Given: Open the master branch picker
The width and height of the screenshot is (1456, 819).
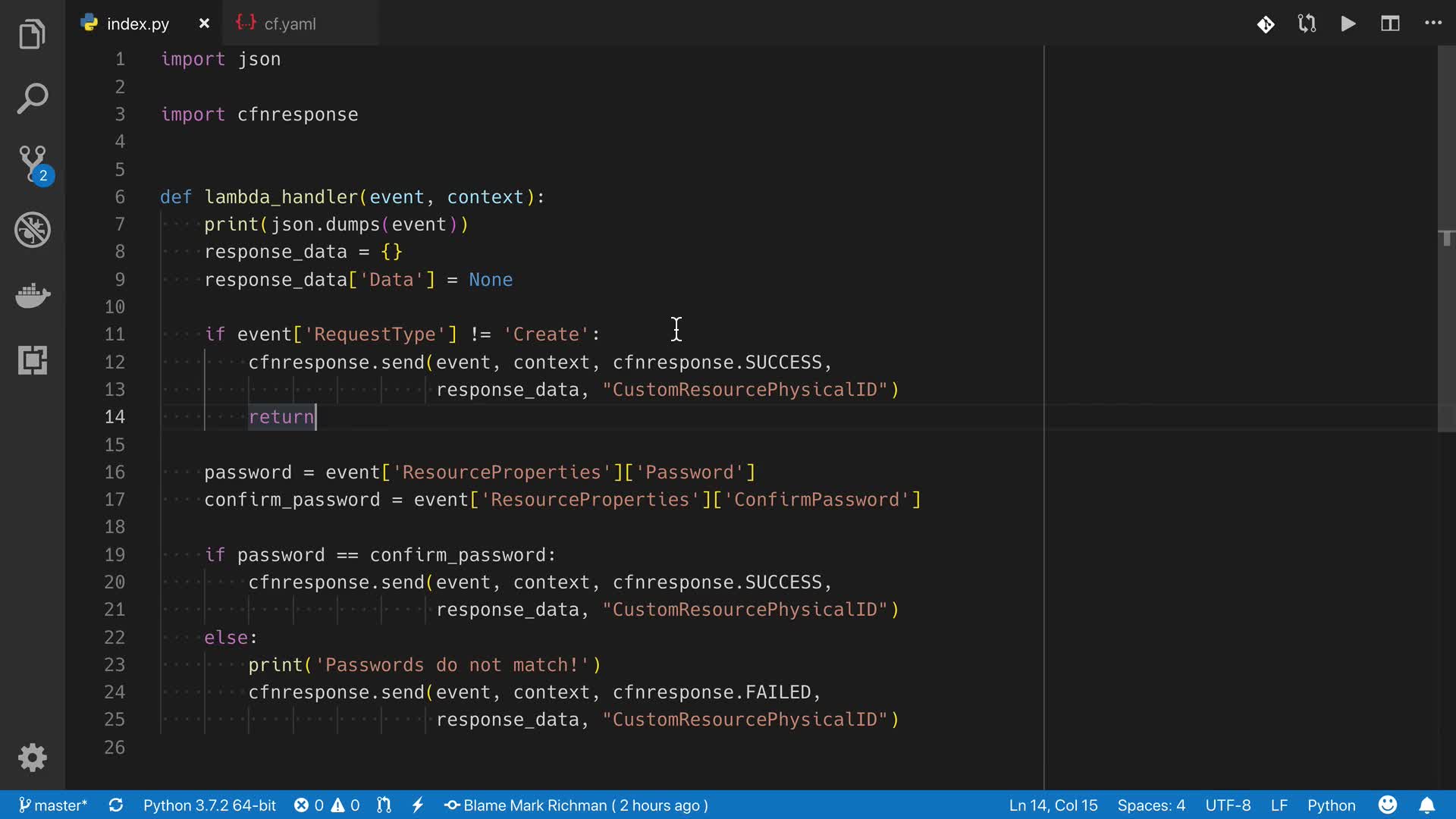Looking at the screenshot, I should click(53, 805).
